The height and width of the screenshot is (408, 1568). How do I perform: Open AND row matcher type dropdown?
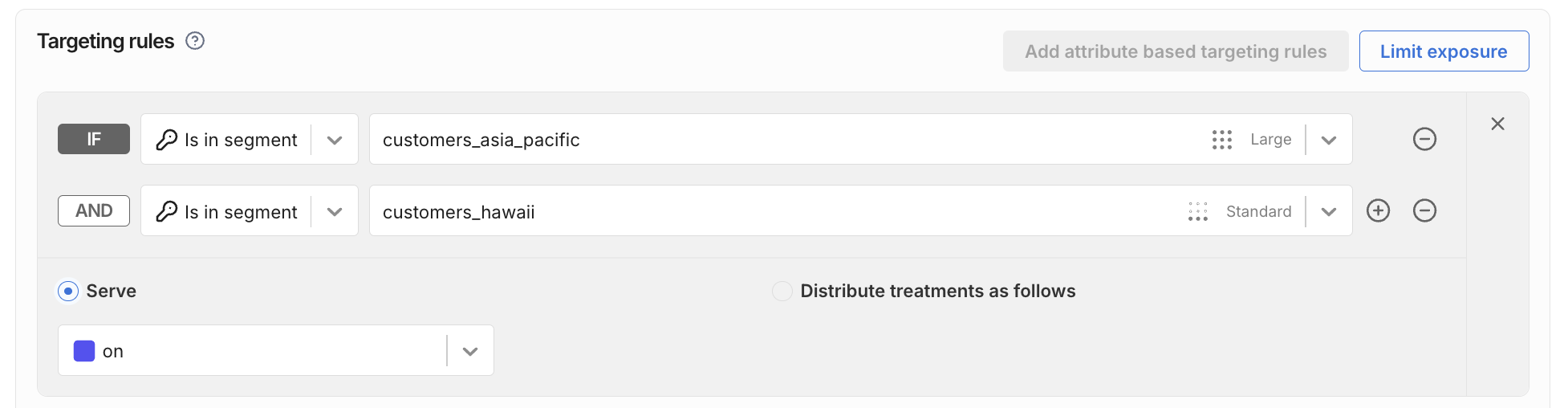pyautogui.click(x=335, y=212)
